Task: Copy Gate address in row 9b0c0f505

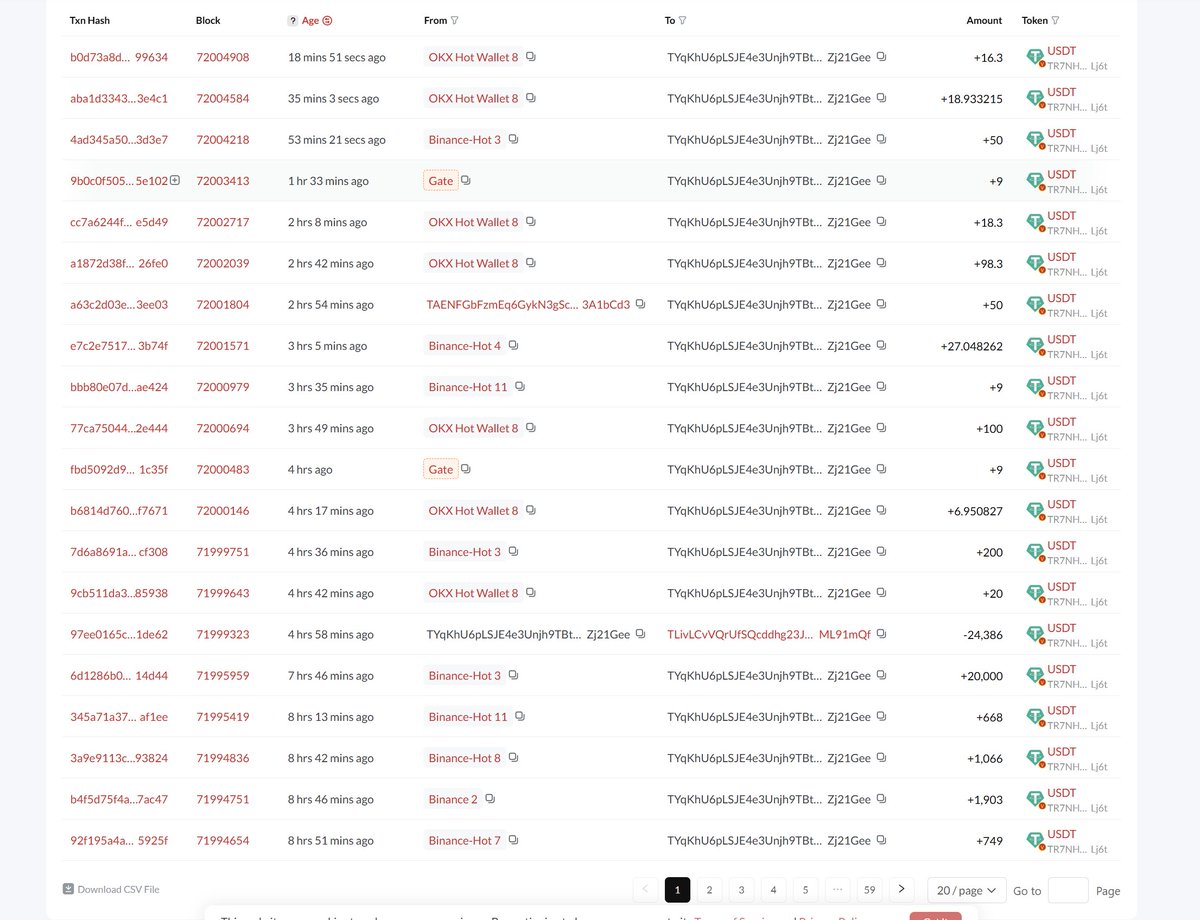Action: point(466,181)
